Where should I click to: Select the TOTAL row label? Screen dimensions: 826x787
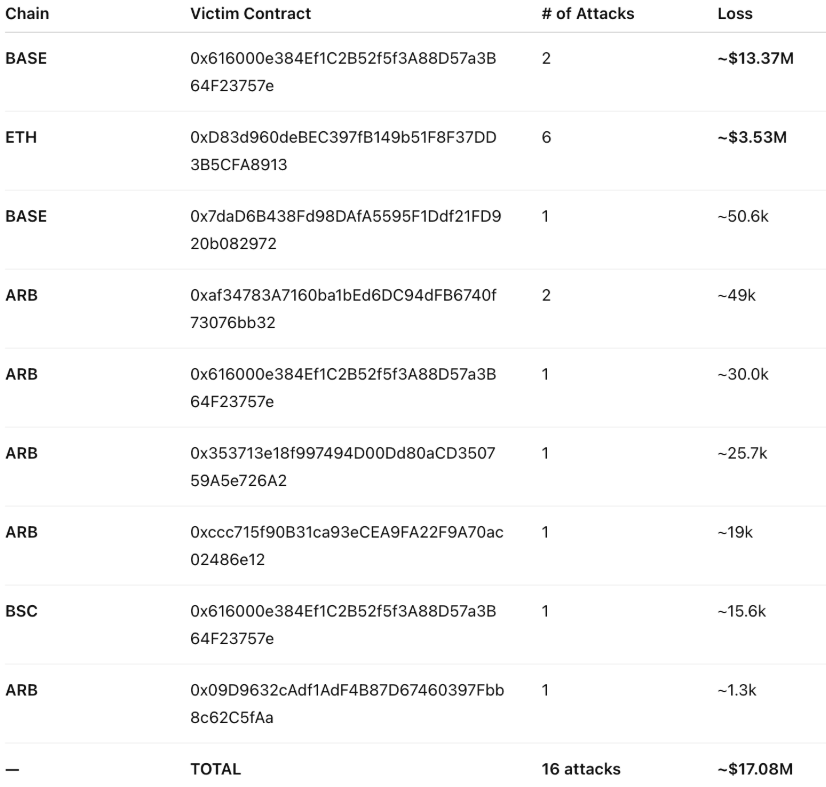(215, 769)
